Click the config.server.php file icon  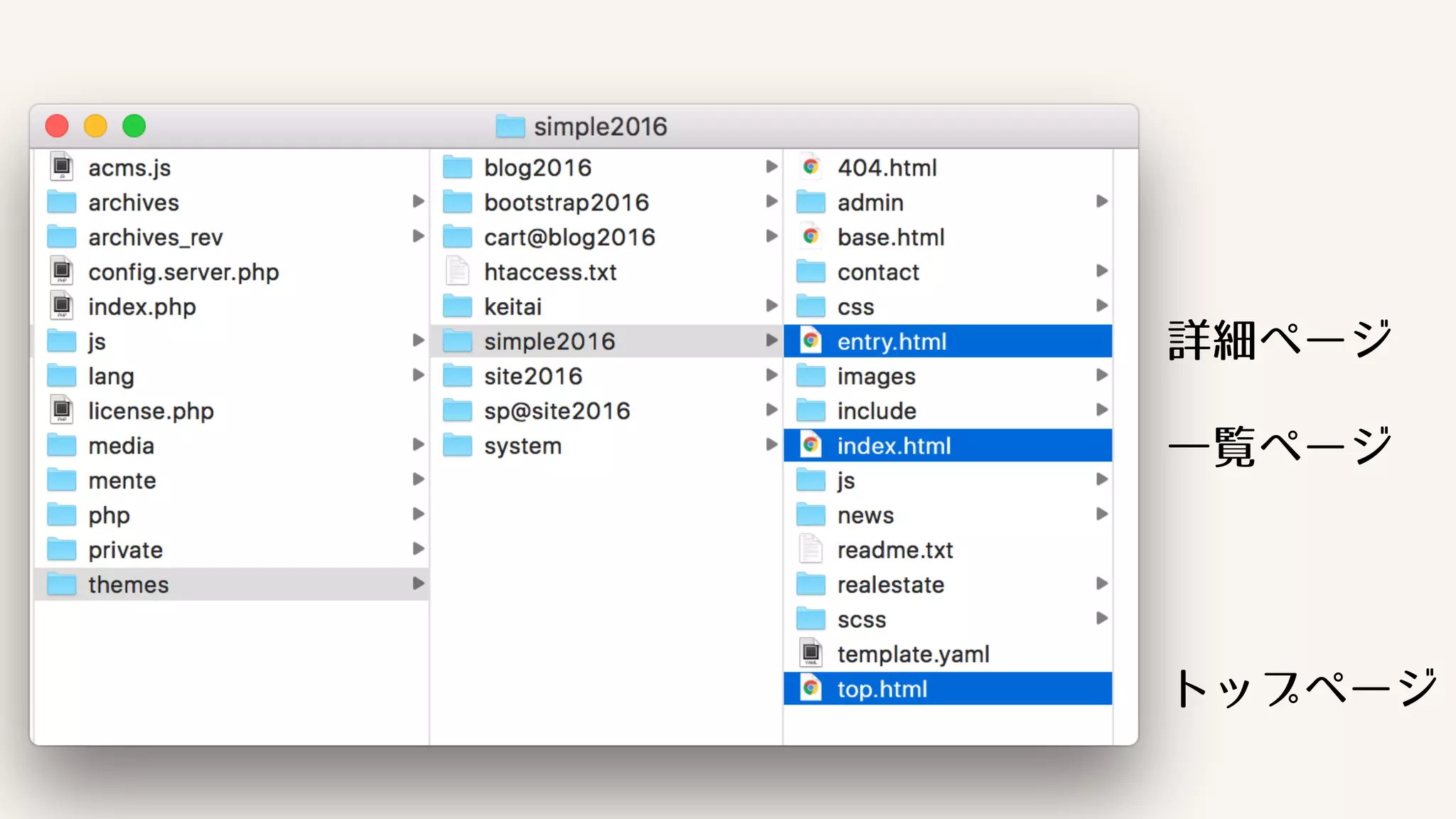coord(62,272)
